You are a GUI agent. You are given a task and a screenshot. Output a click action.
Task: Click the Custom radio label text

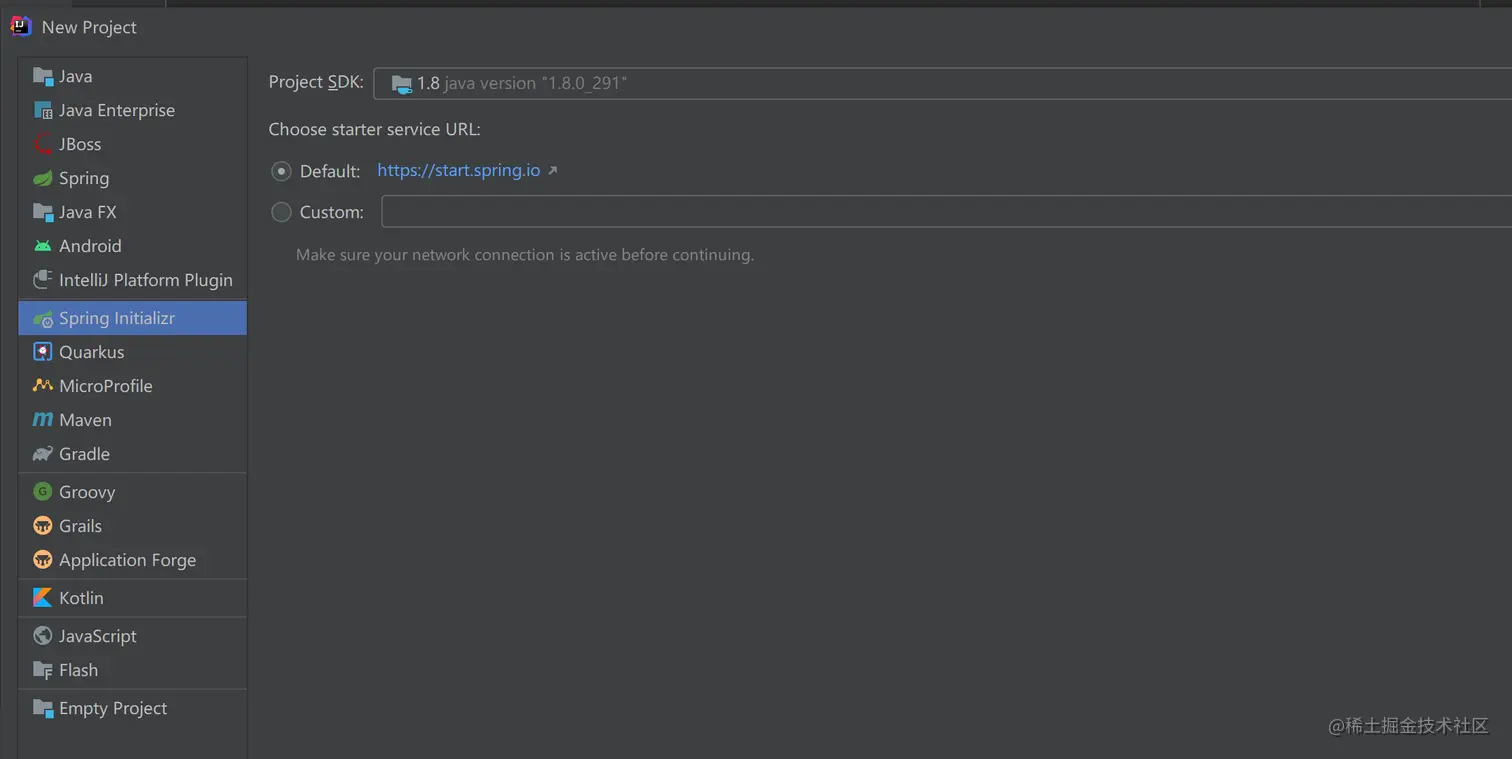tap(332, 212)
